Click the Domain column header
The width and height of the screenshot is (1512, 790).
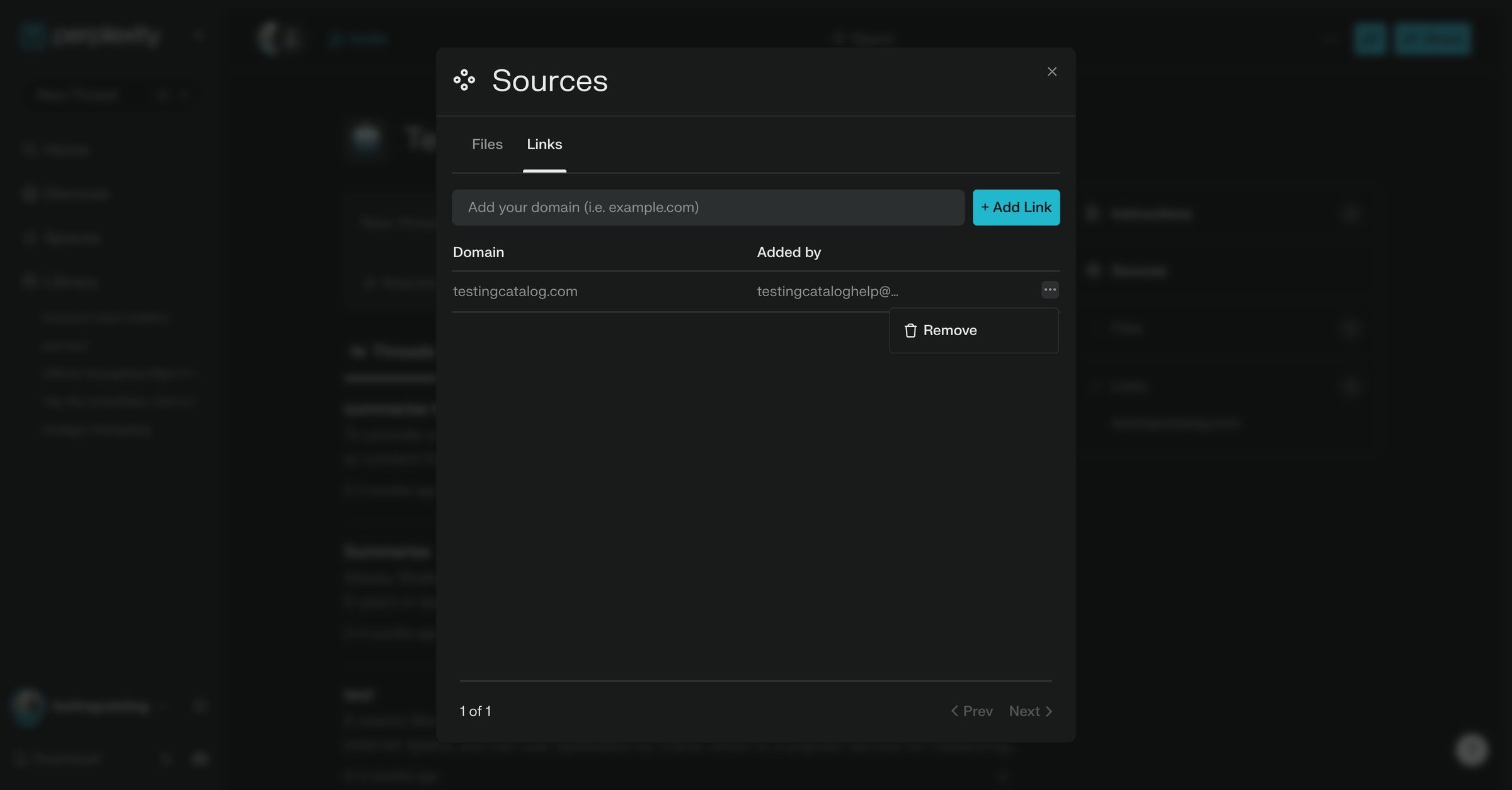click(x=478, y=252)
